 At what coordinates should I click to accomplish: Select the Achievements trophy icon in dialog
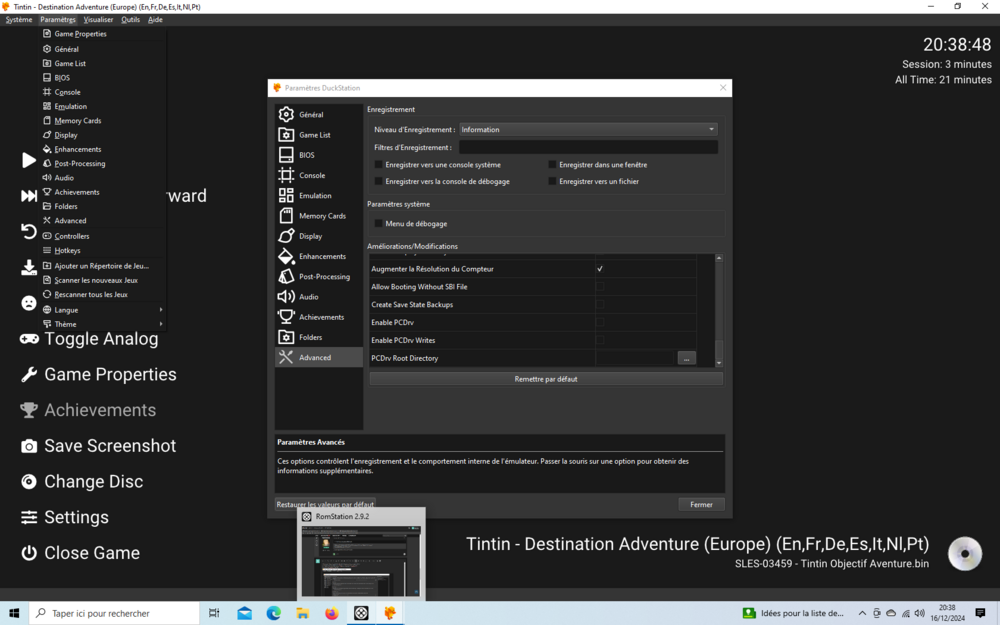pyautogui.click(x=286, y=317)
